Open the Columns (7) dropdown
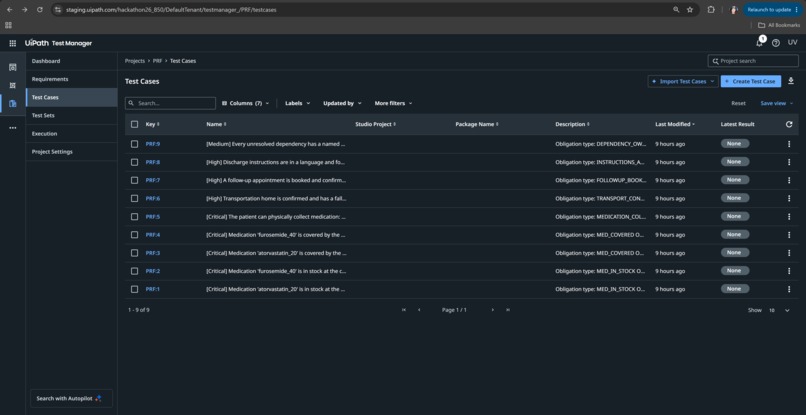 (x=245, y=103)
